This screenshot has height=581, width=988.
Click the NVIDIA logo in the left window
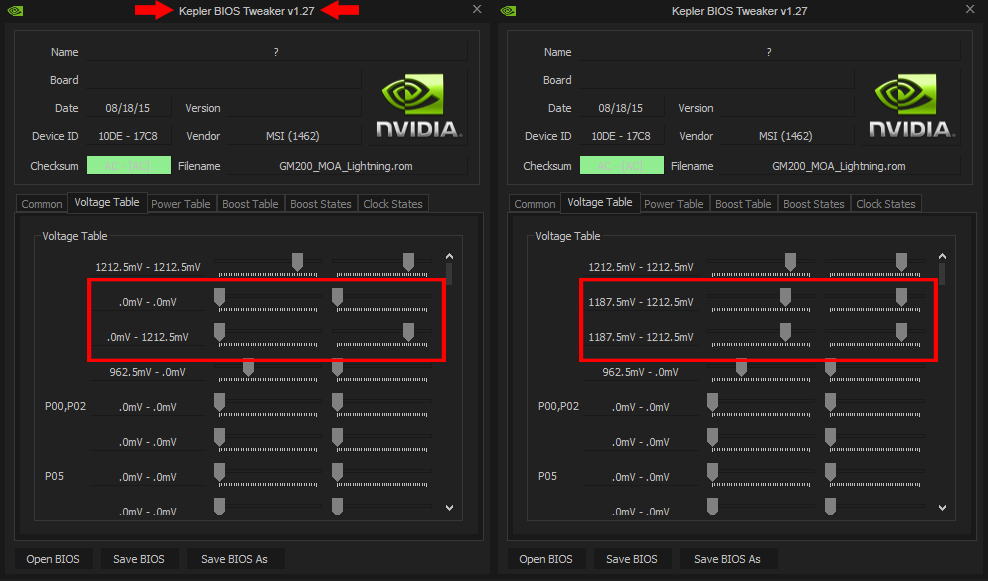(419, 106)
